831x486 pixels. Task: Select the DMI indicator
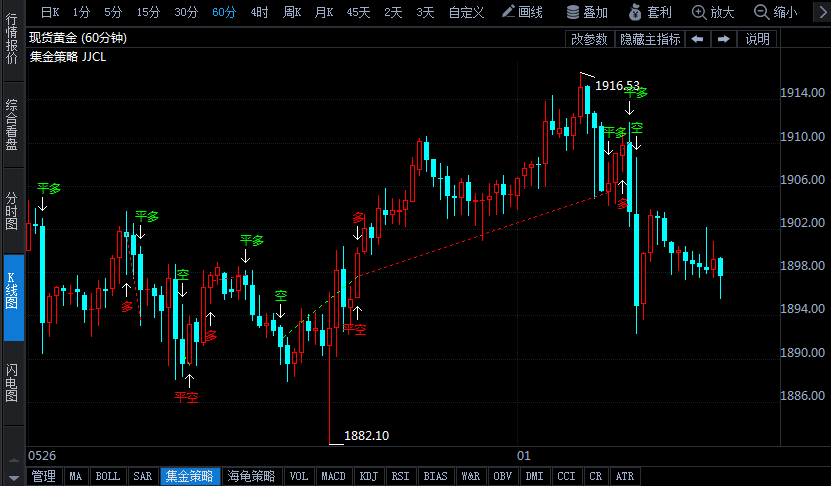tap(534, 476)
